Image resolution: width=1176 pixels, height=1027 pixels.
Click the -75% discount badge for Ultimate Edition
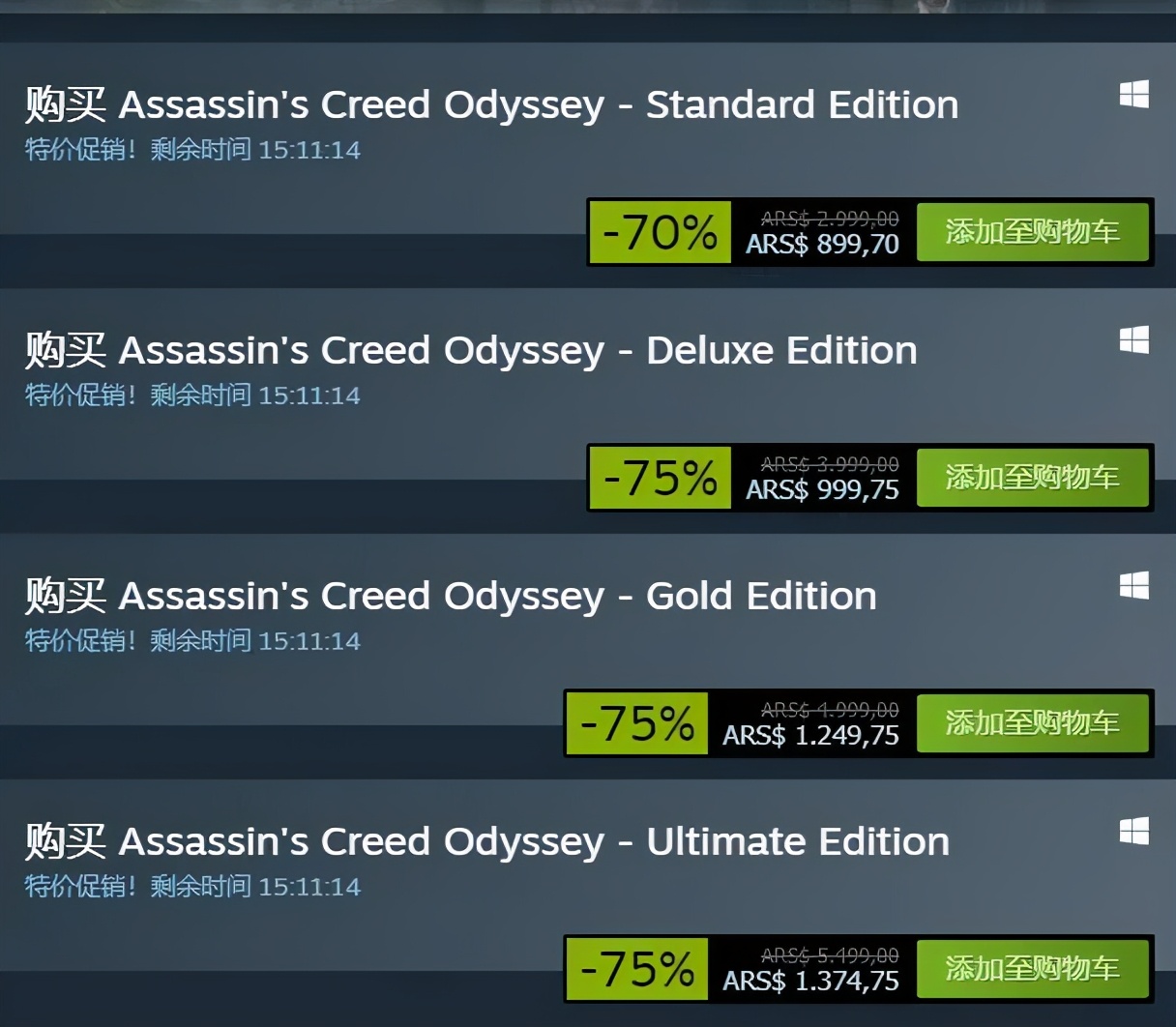pyautogui.click(x=634, y=968)
